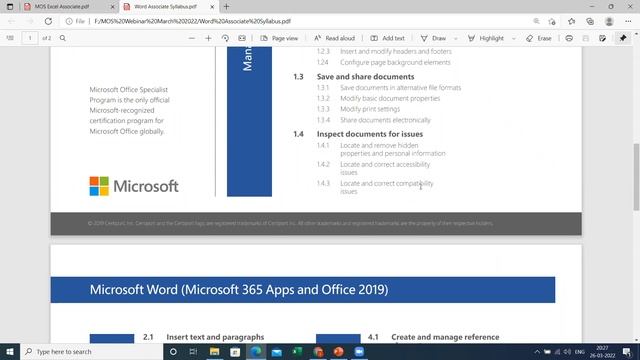Open the Collections panel
This screenshot has width=640, height=360.
pos(590,21)
